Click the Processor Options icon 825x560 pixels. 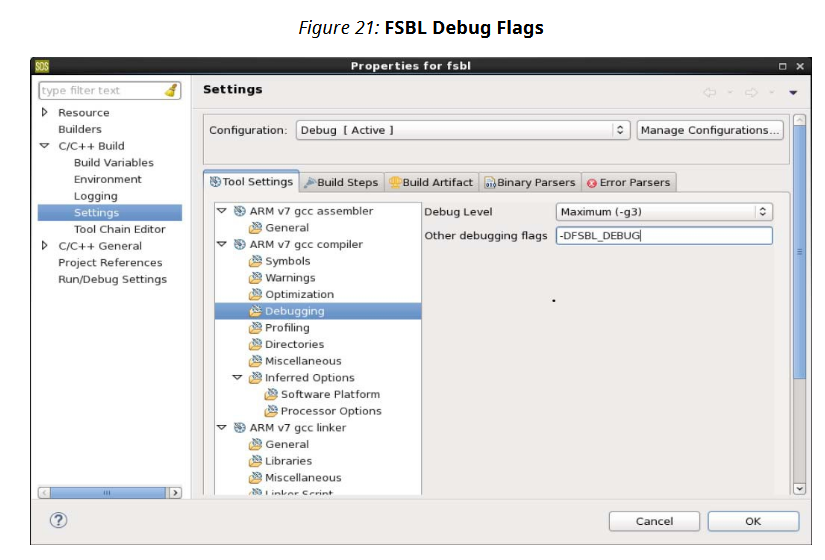[271, 411]
